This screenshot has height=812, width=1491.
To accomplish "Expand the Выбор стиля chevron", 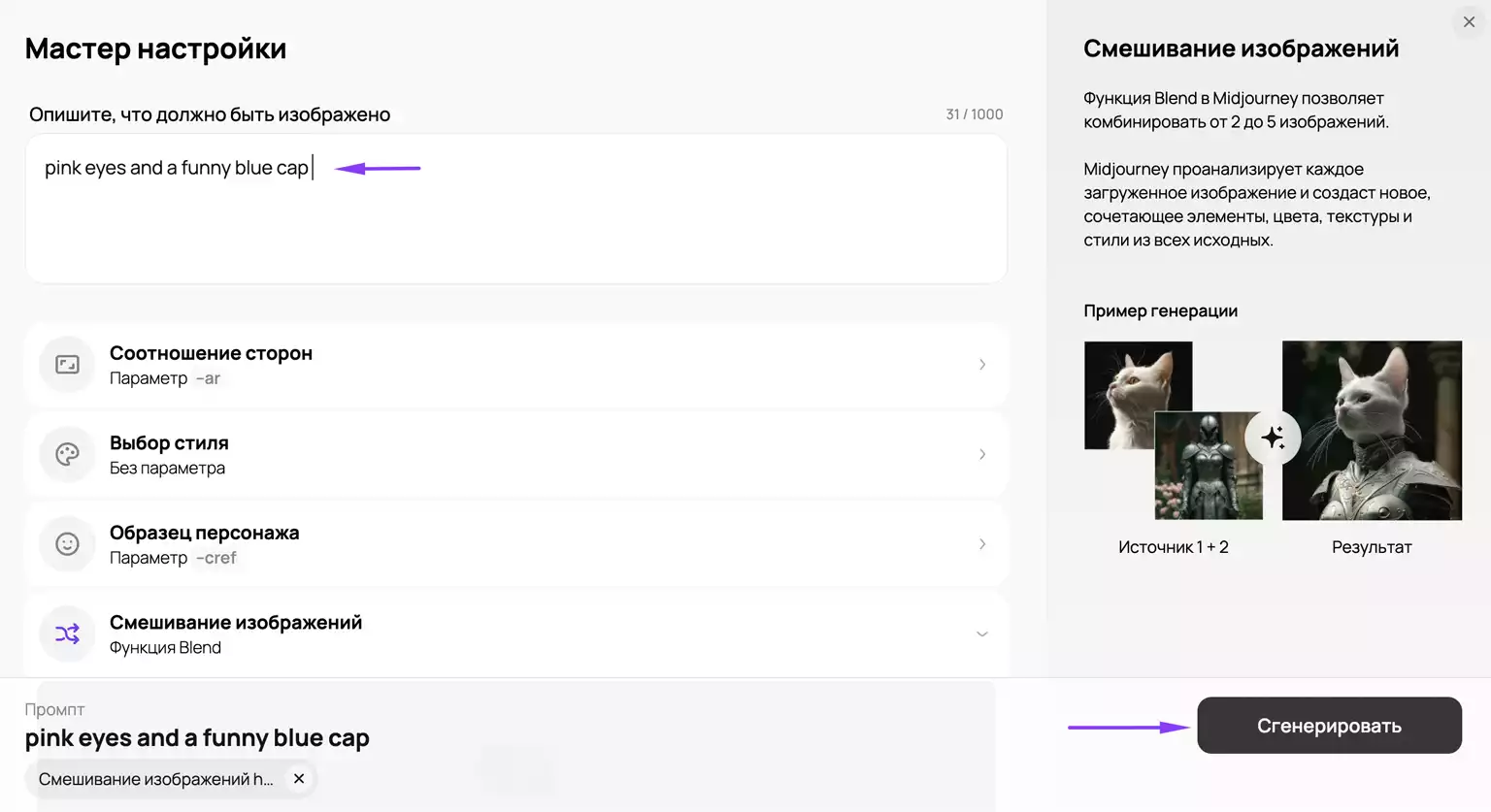I will pos(982,454).
